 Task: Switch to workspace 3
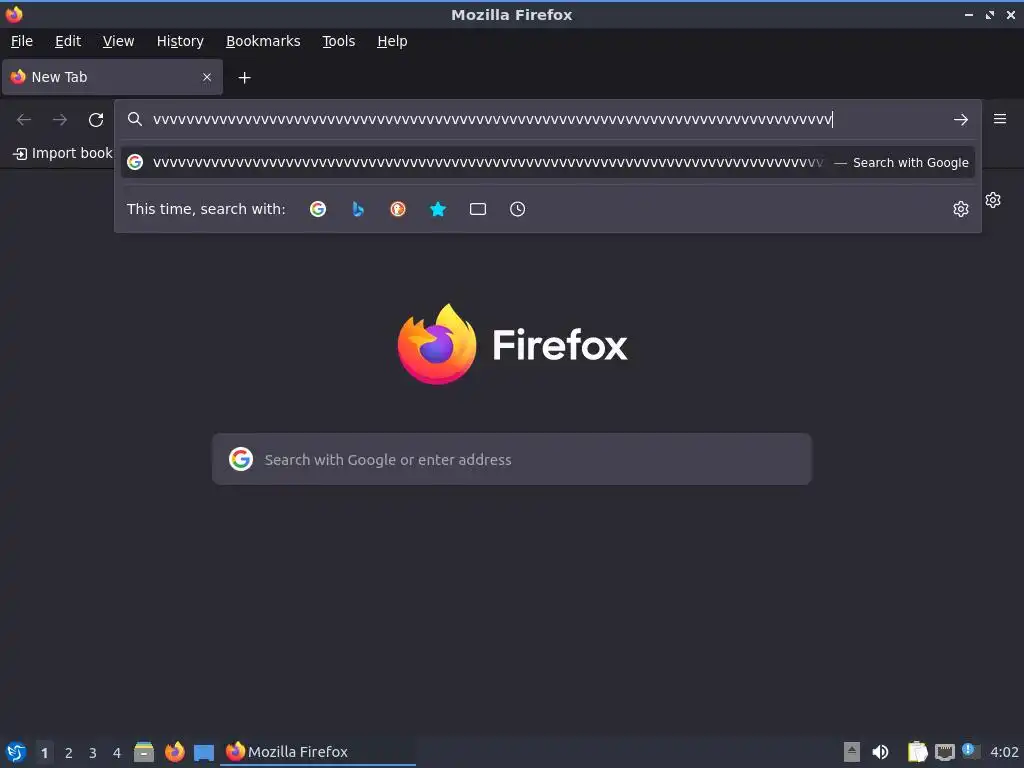click(x=93, y=753)
